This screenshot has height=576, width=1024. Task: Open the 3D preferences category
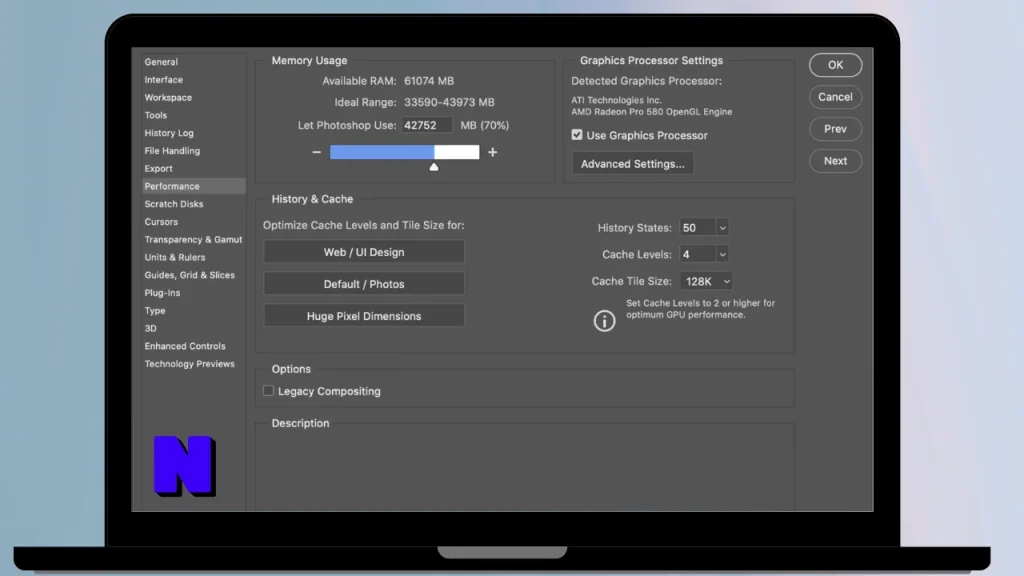click(151, 328)
